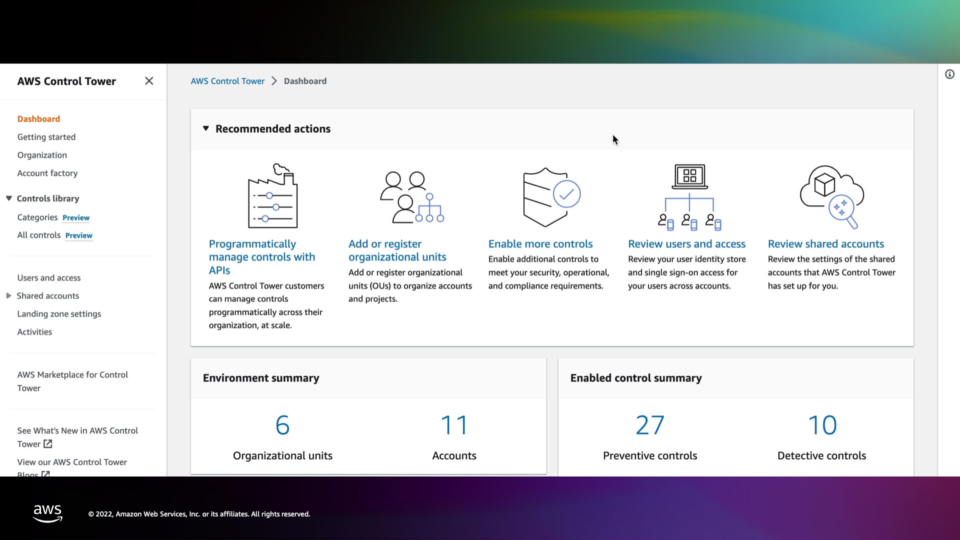This screenshot has height=540, width=960.
Task: Open Shared accounts in sidebar
Action: [x=48, y=296]
